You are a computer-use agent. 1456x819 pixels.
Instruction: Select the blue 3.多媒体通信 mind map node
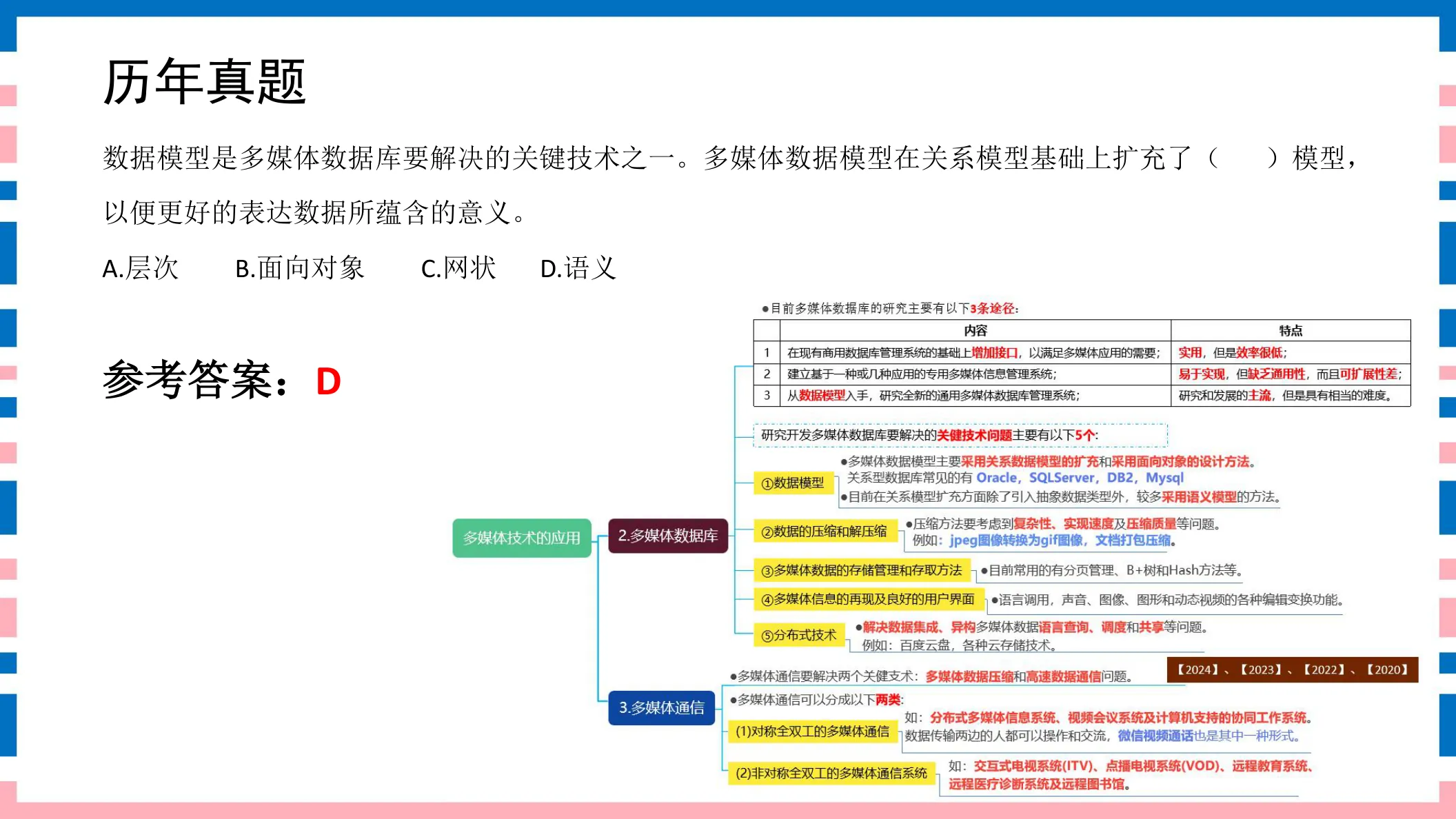coord(662,707)
